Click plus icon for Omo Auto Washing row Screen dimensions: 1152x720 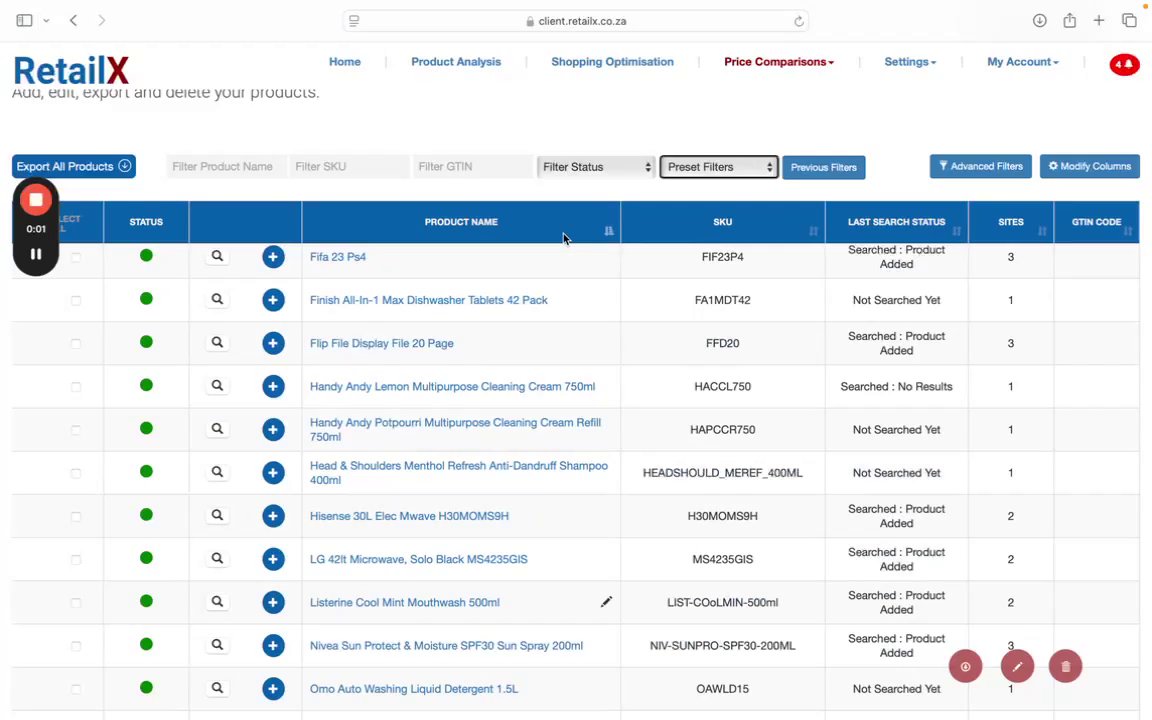pyautogui.click(x=273, y=689)
